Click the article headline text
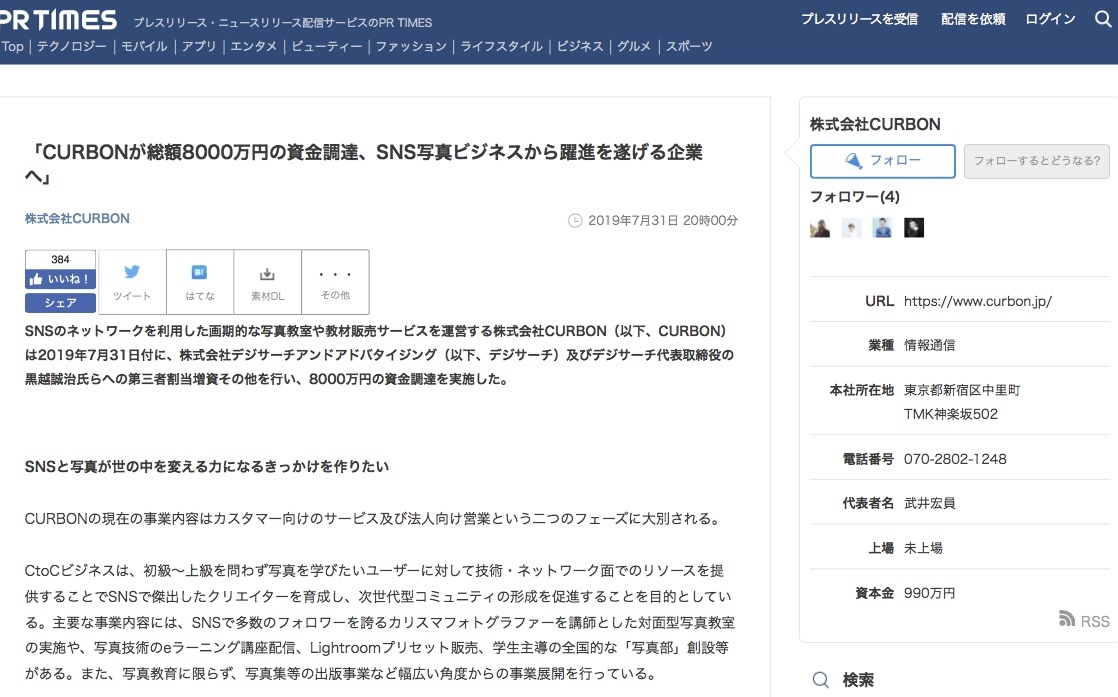 [x=364, y=164]
